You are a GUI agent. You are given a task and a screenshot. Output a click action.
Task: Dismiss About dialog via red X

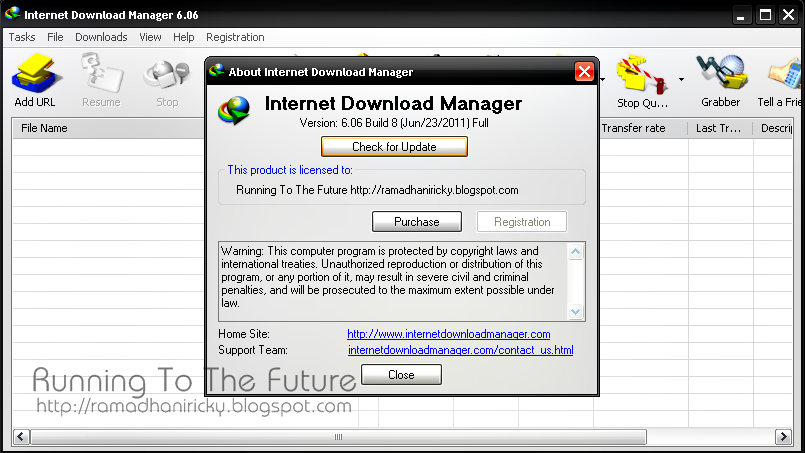pos(584,72)
